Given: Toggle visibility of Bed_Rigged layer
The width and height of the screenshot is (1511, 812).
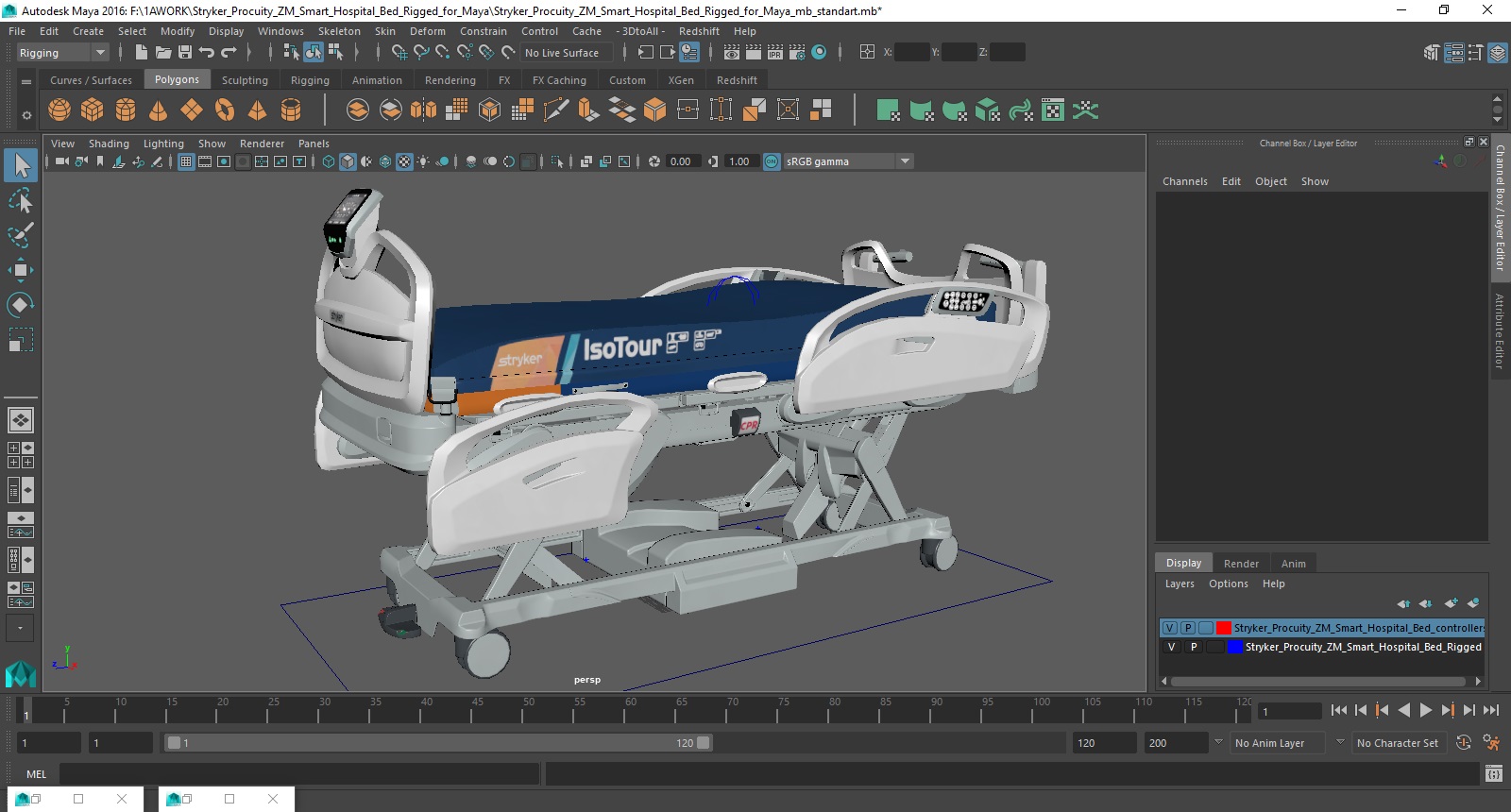Looking at the screenshot, I should 1172,647.
